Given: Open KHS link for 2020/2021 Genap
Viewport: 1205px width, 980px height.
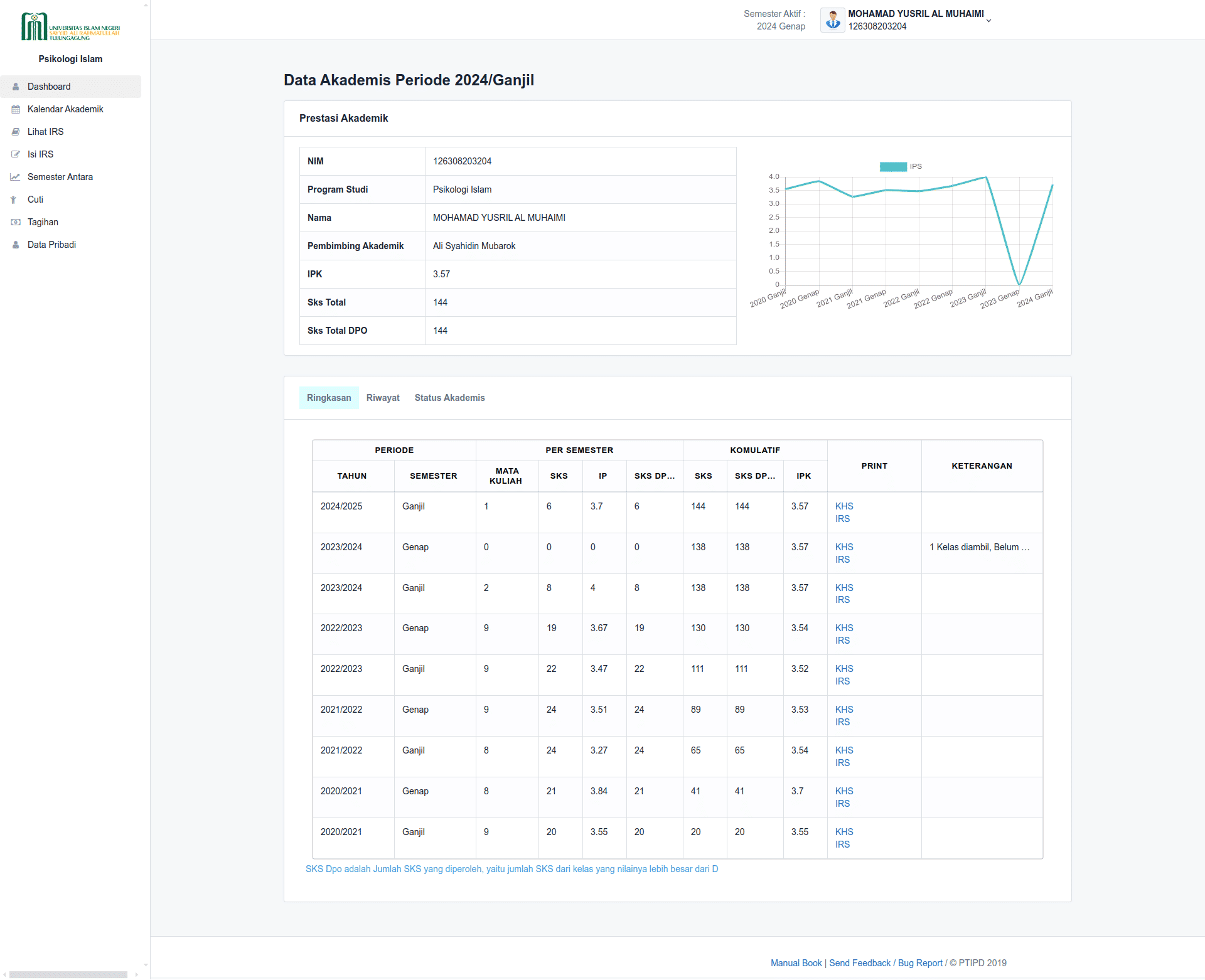Looking at the screenshot, I should 844,791.
